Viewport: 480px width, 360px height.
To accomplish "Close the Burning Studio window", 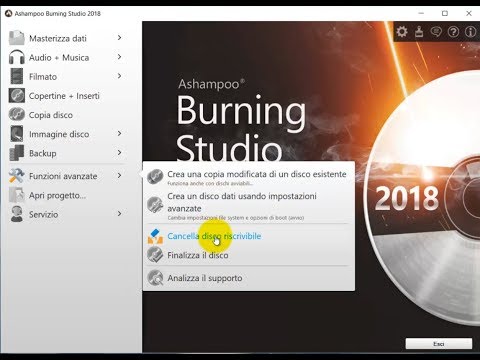I will pyautogui.click(x=469, y=13).
